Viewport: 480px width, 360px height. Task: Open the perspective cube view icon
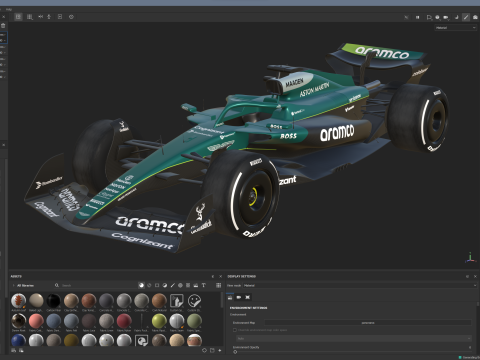click(x=429, y=17)
